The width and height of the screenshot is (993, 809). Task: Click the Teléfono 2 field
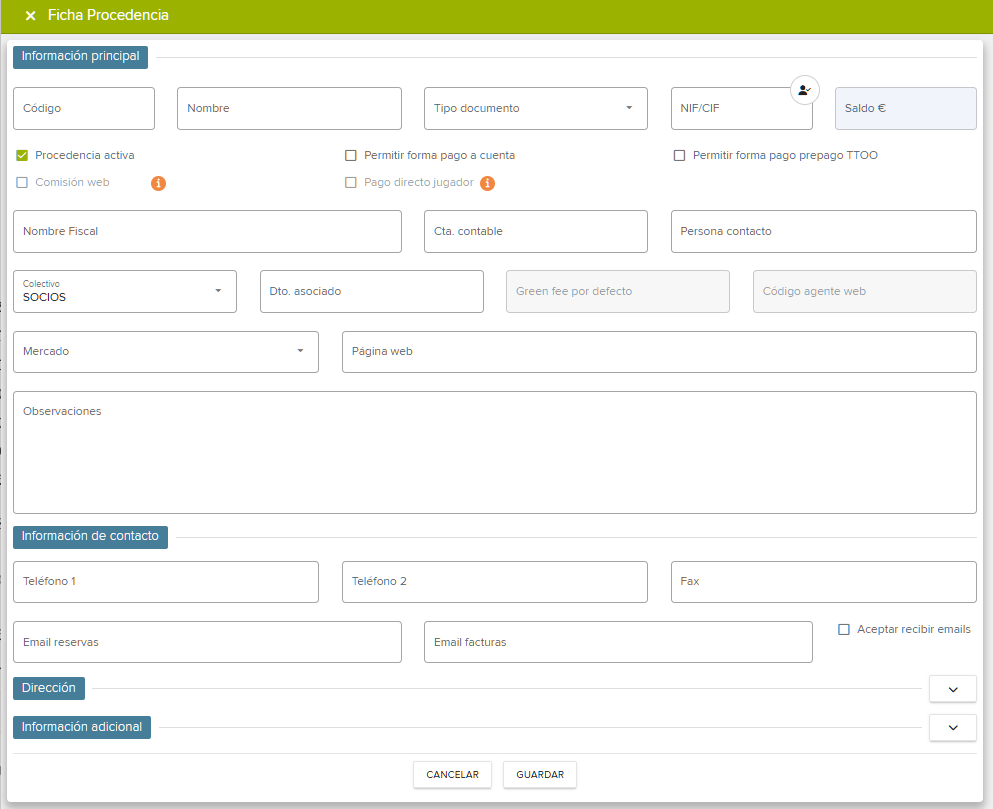pos(495,582)
